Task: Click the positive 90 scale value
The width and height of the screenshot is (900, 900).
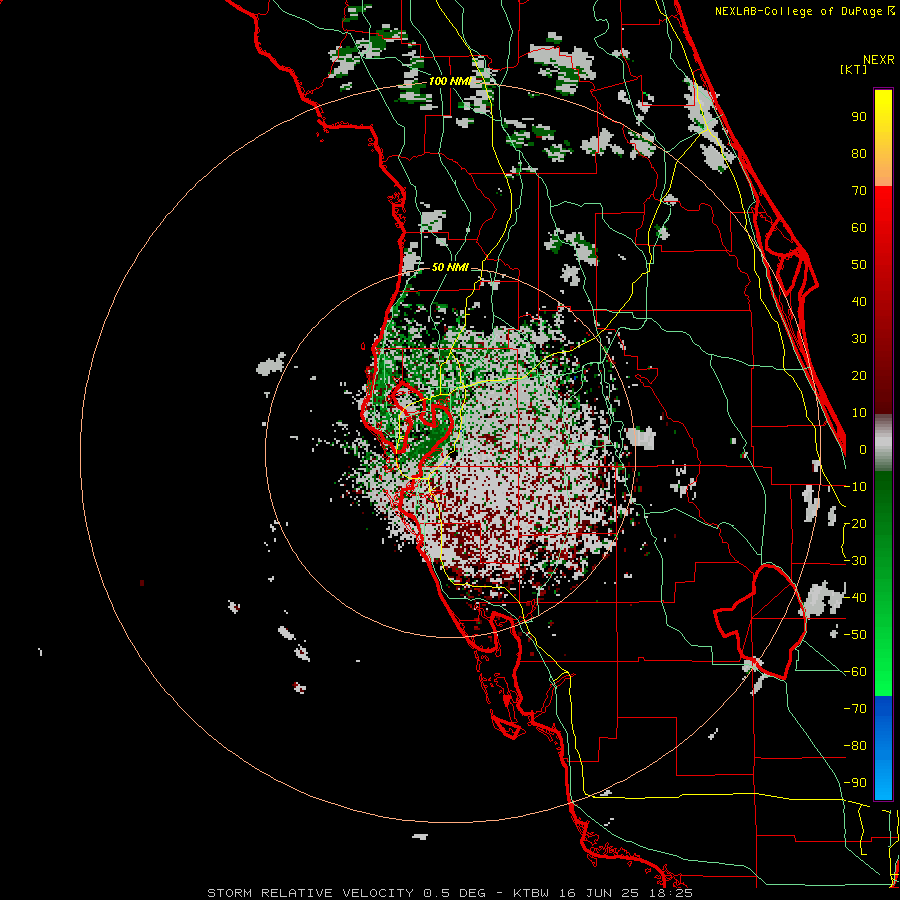Action: pyautogui.click(x=859, y=117)
